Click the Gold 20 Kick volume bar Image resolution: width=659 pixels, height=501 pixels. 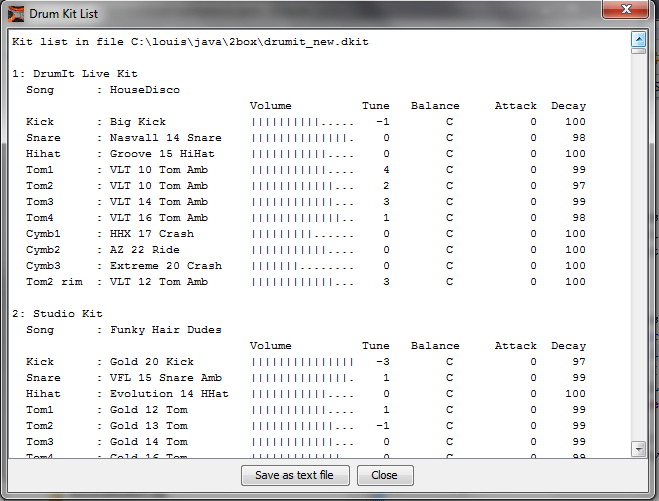[x=303, y=362]
